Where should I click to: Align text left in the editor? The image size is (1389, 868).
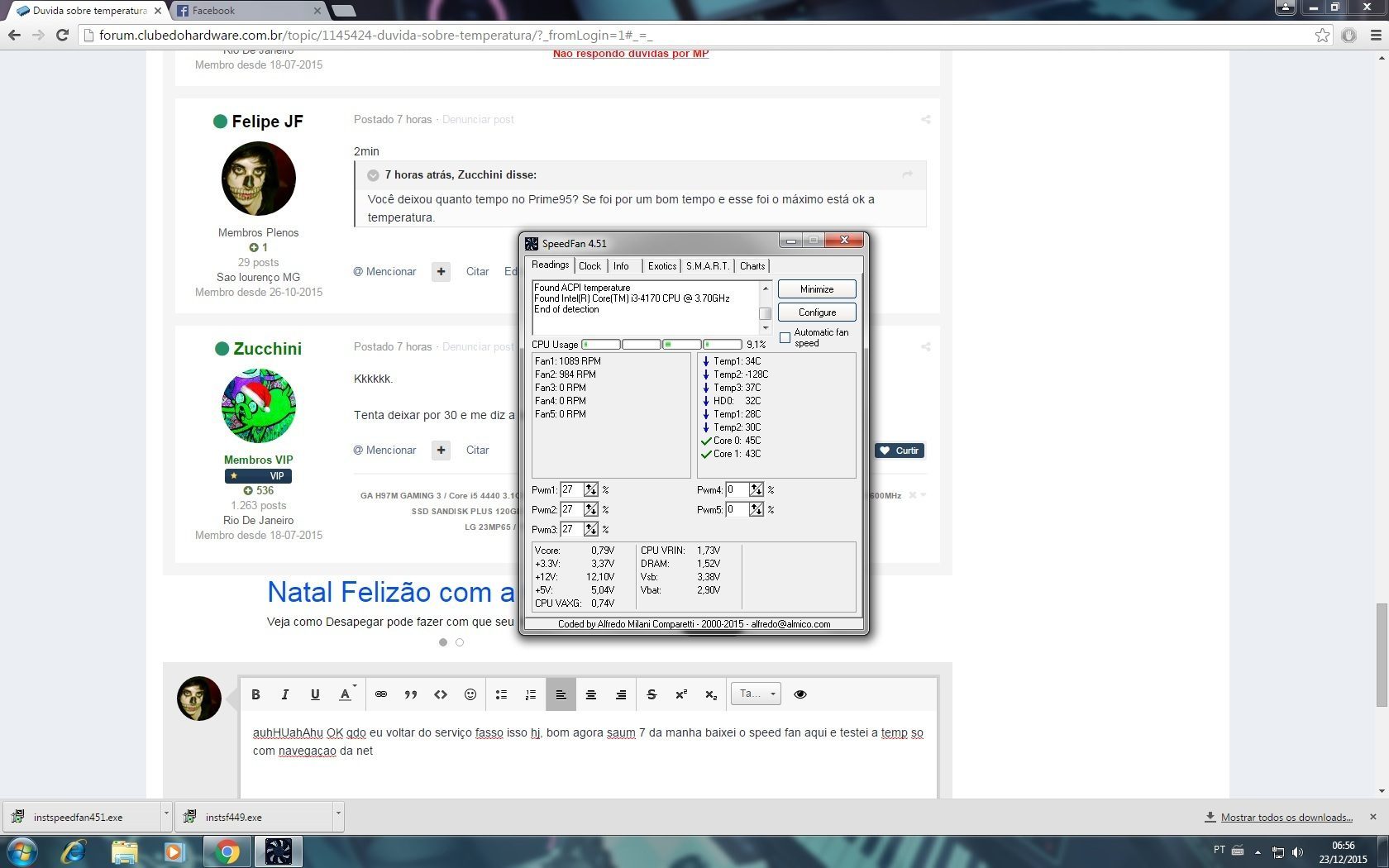point(561,694)
